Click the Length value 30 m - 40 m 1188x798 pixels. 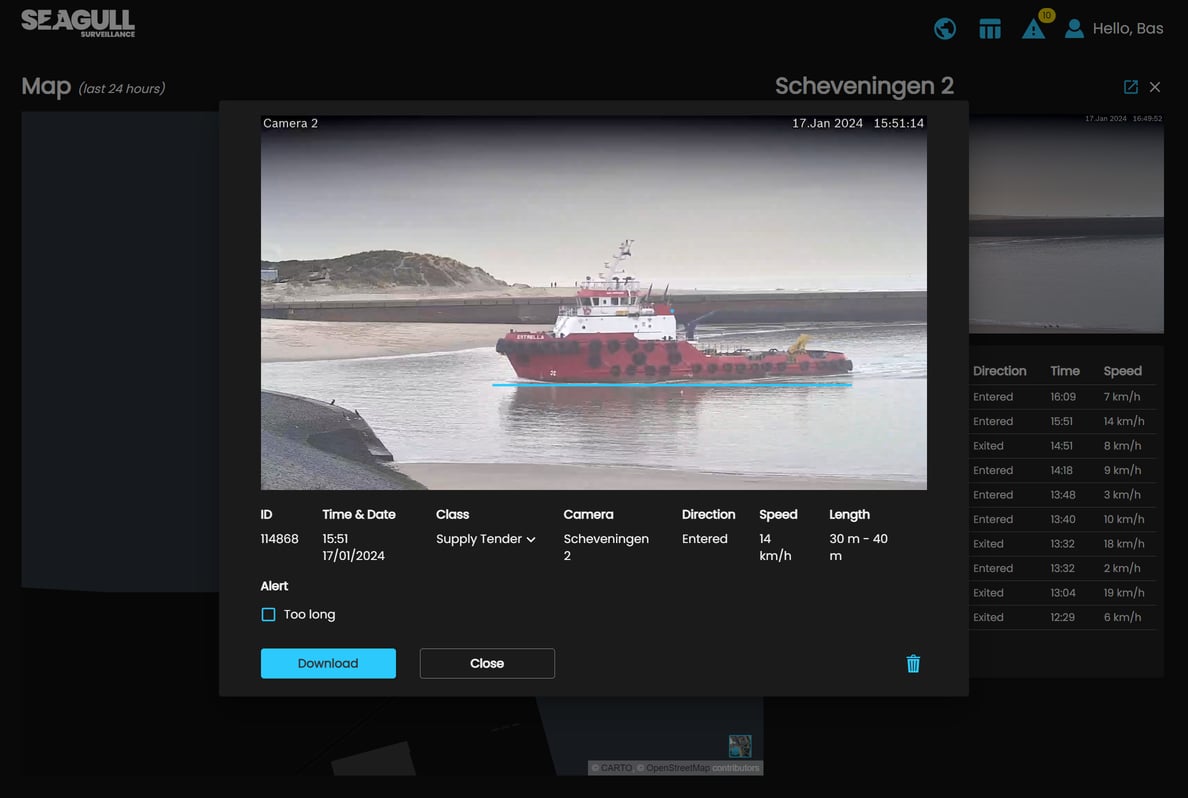[858, 547]
